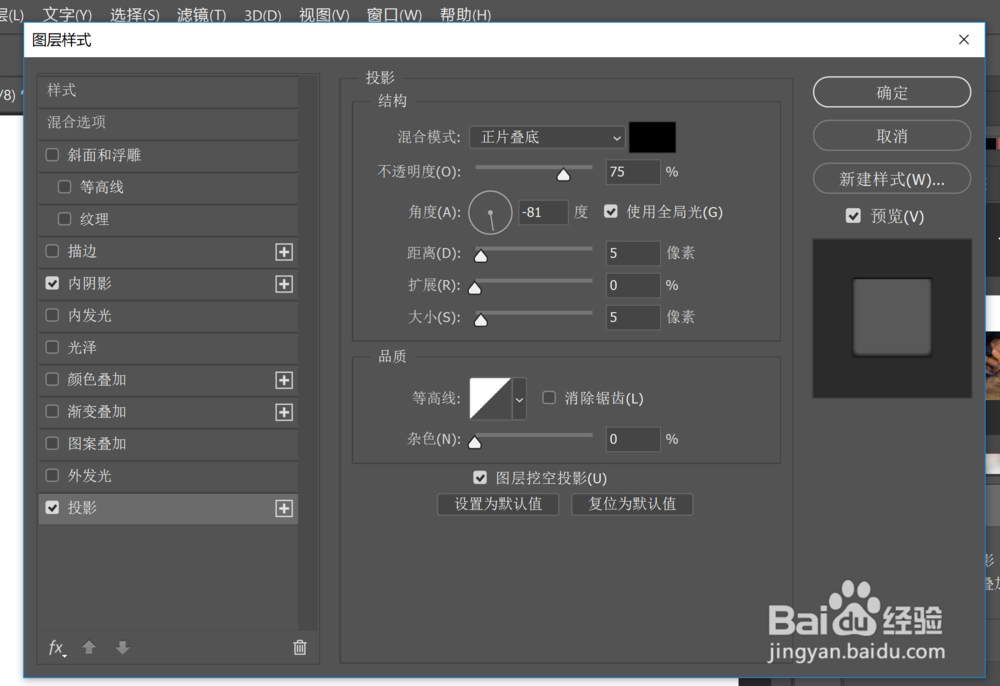Disable Layer Knocks Out Drop Shadow
This screenshot has width=1000, height=686.
point(481,477)
